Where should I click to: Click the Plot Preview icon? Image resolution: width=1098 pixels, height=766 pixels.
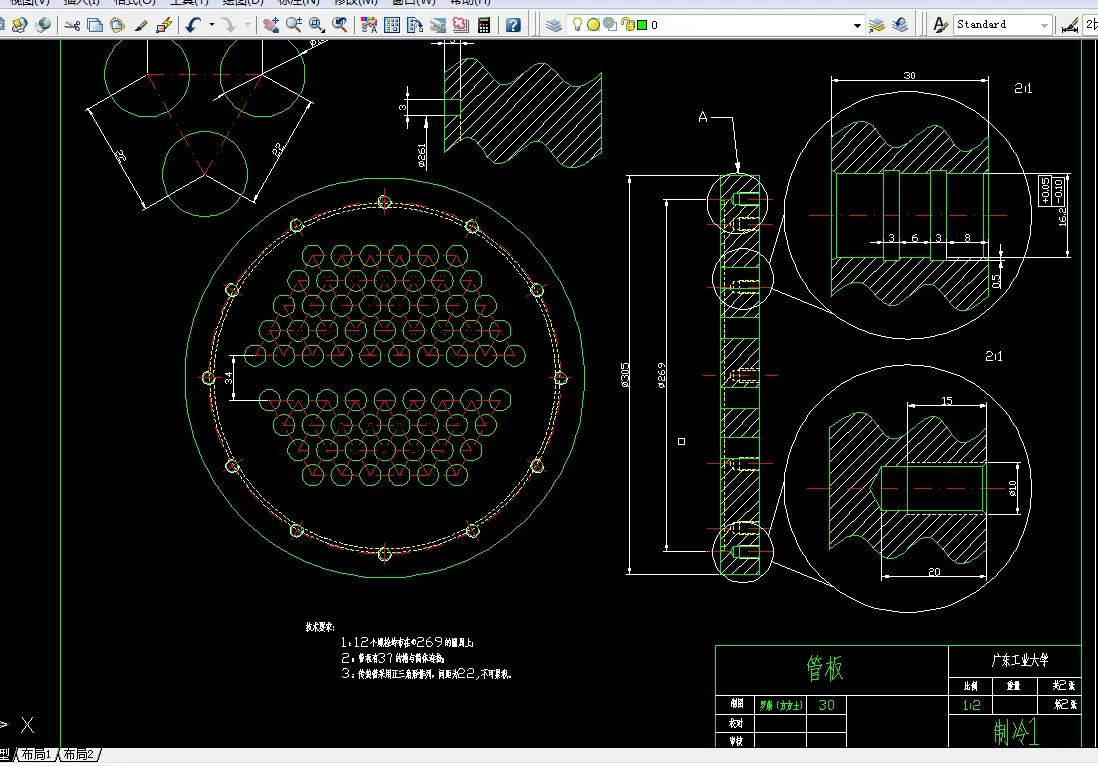[20, 25]
